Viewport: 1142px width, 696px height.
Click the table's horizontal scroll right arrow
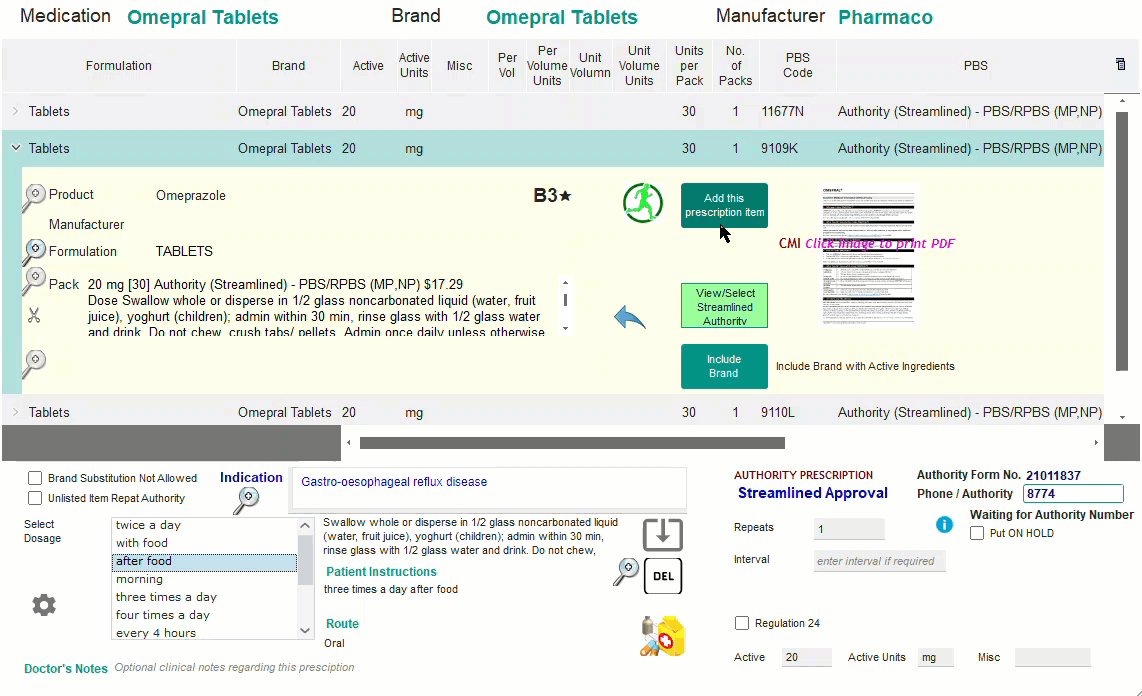[x=1096, y=443]
